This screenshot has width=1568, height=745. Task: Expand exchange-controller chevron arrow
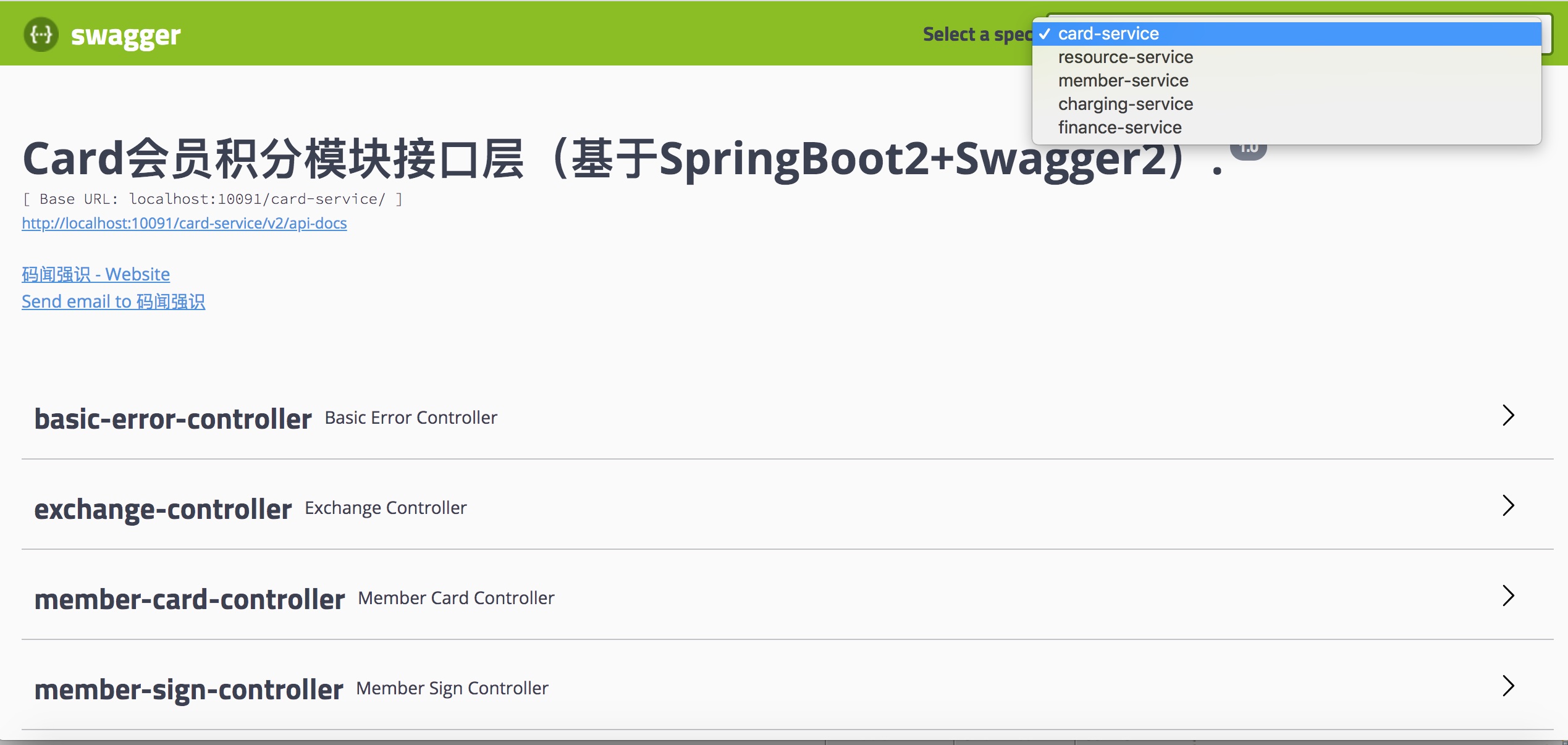[1508, 505]
